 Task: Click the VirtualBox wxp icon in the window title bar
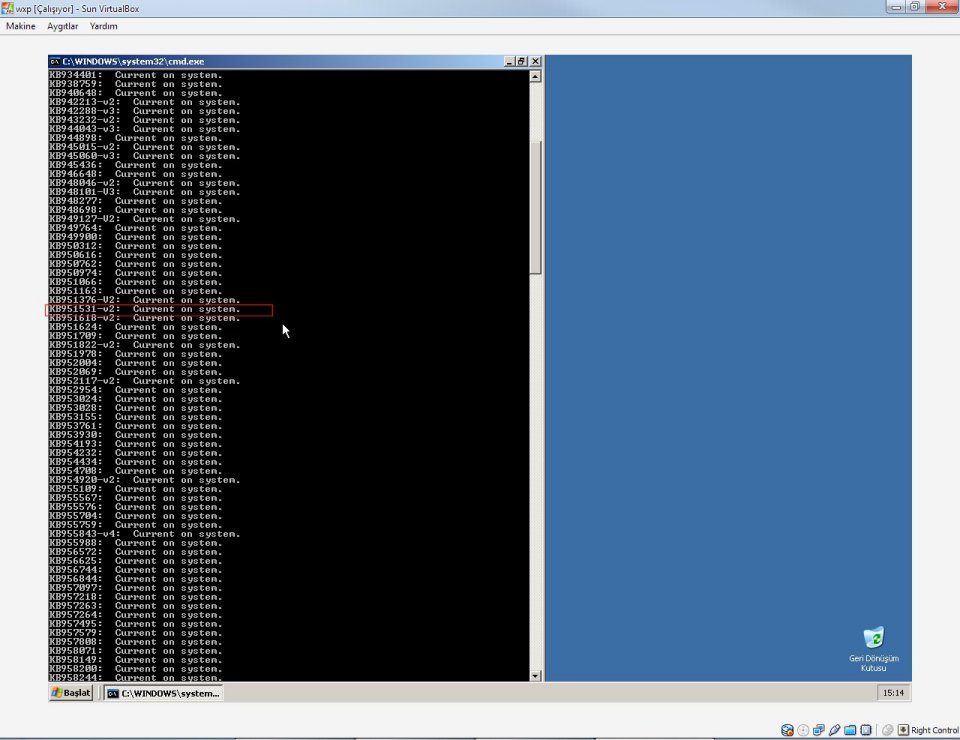(7, 8)
